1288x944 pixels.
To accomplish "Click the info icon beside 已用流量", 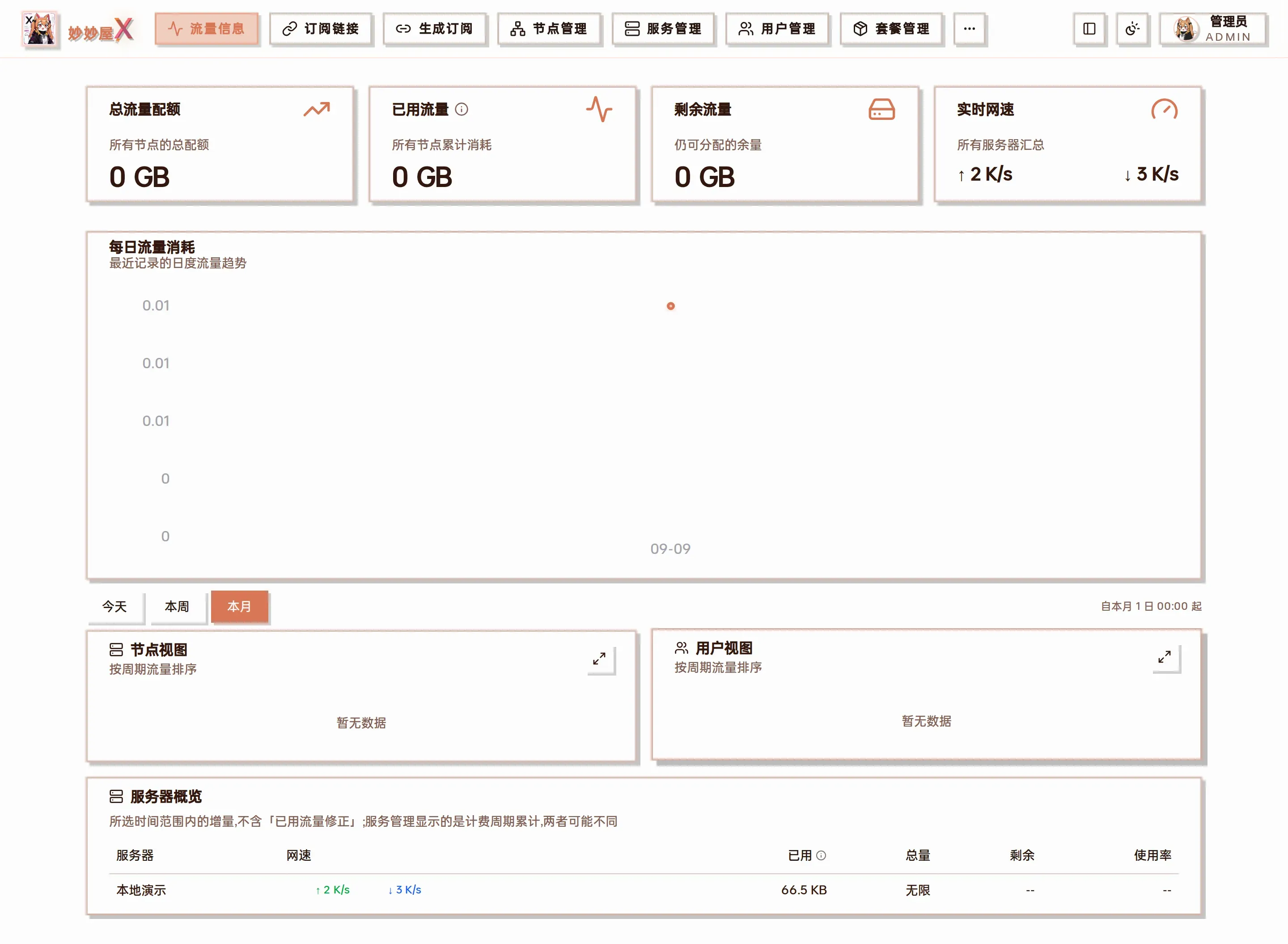I will 462,109.
